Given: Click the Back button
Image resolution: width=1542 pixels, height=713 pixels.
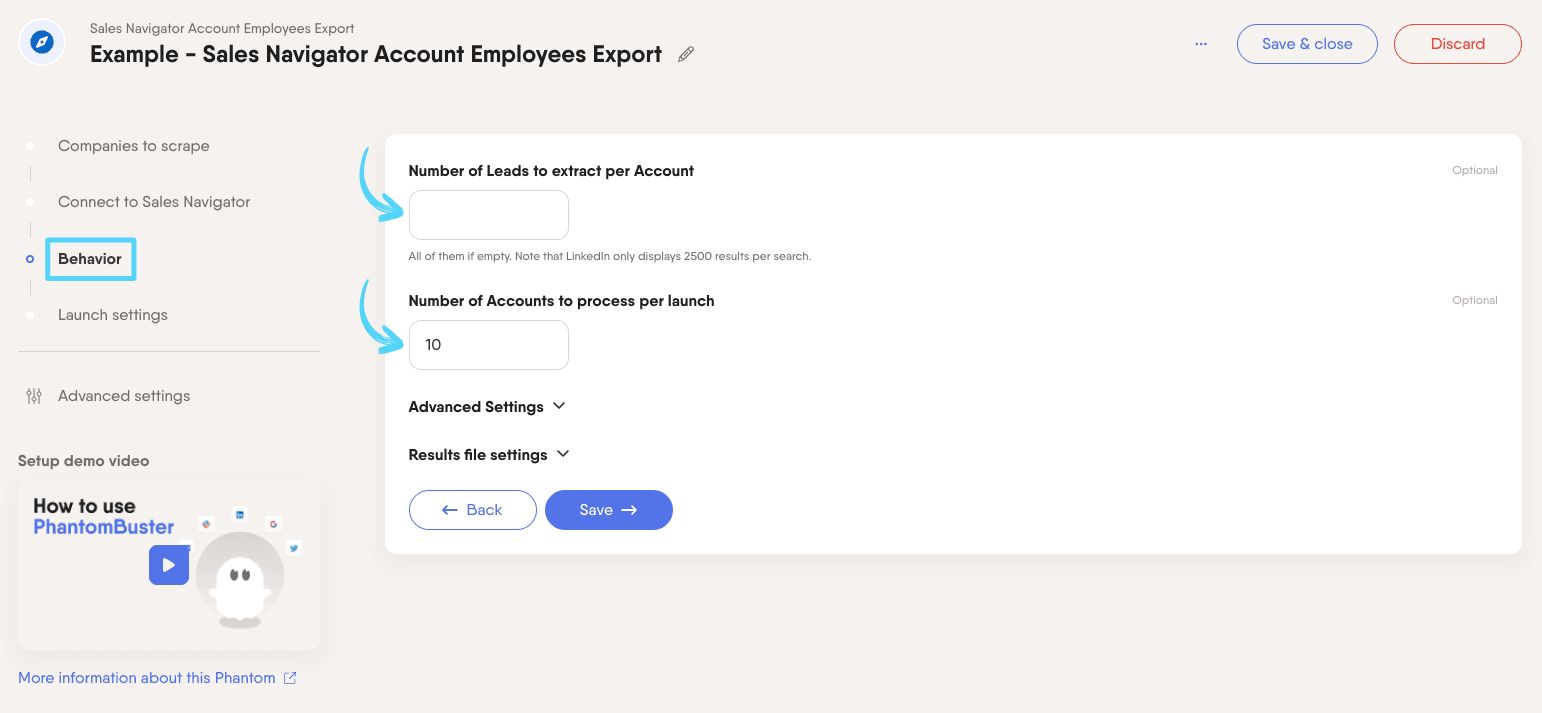Looking at the screenshot, I should [x=473, y=510].
